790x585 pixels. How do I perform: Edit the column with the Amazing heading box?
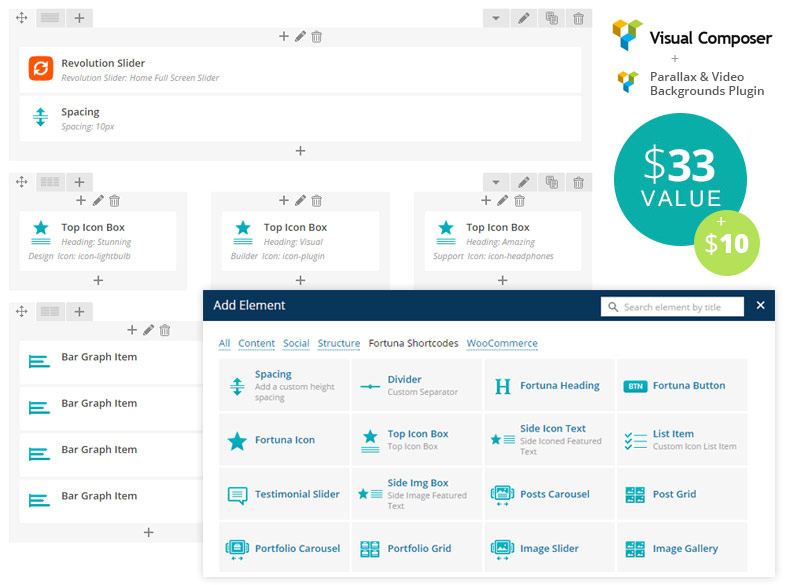click(502, 201)
